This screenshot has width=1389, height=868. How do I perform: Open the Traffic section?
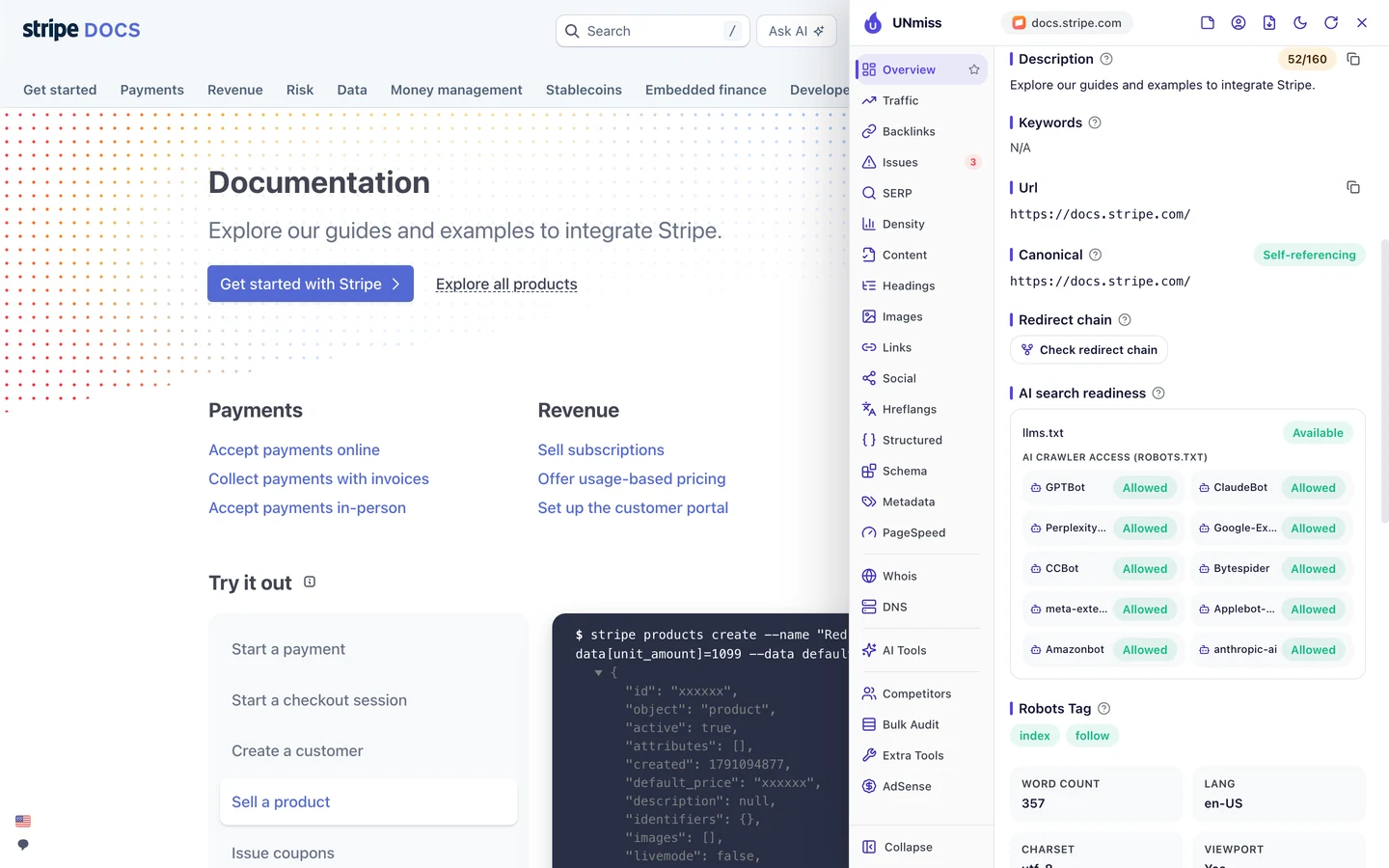(921, 100)
